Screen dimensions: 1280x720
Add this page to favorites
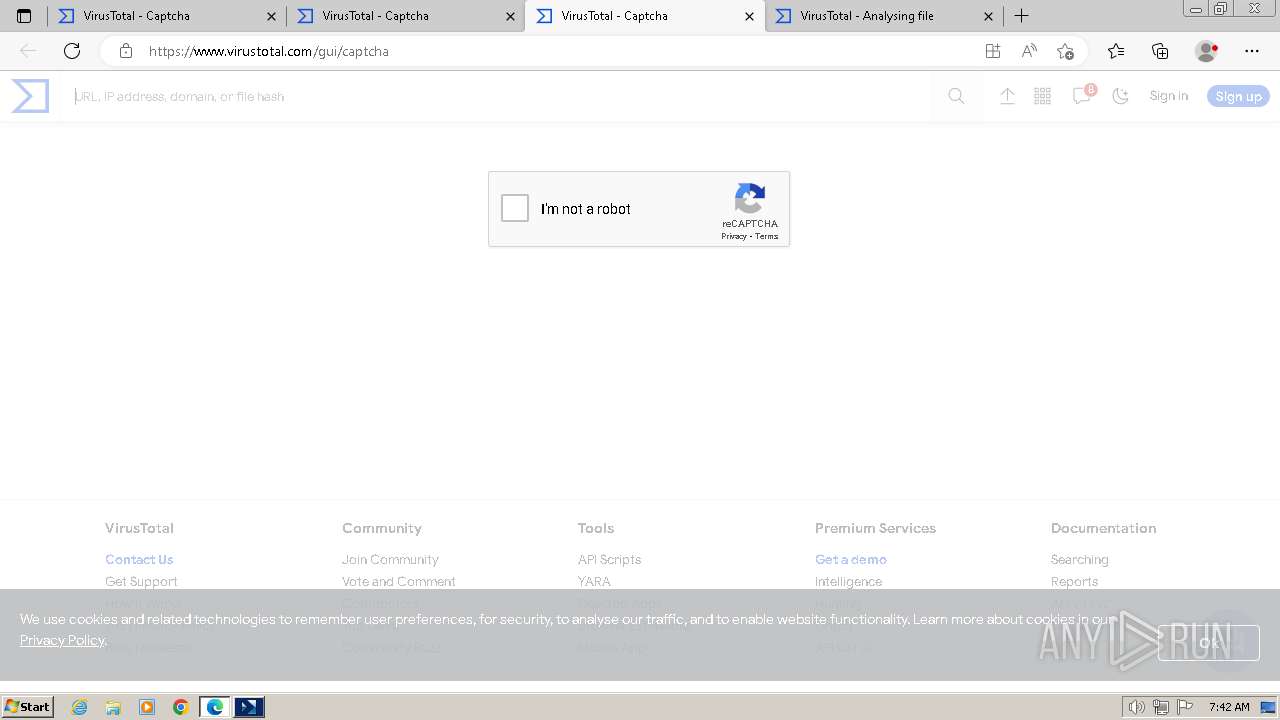pos(1065,51)
